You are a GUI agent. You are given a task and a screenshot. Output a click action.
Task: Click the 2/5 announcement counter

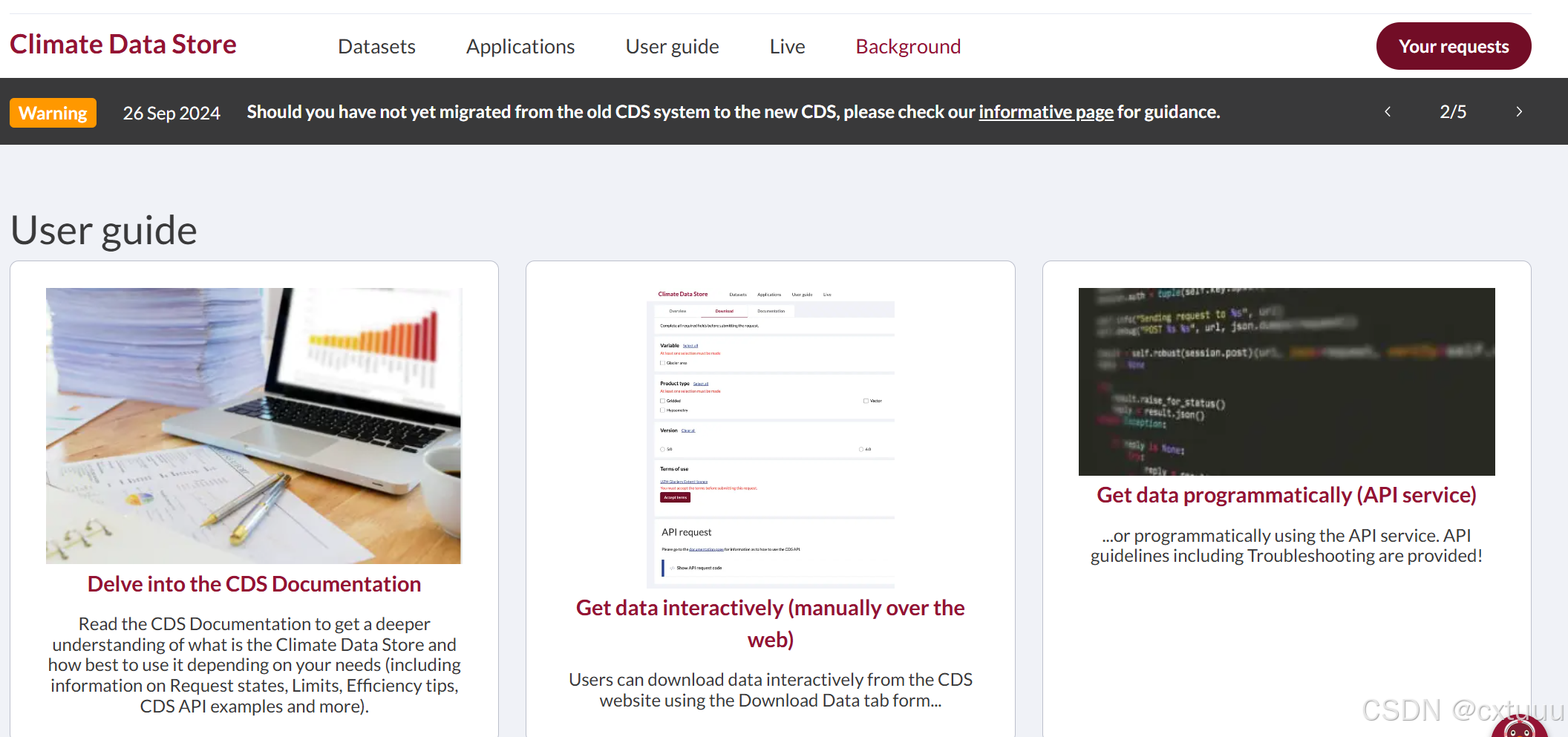pyautogui.click(x=1453, y=111)
